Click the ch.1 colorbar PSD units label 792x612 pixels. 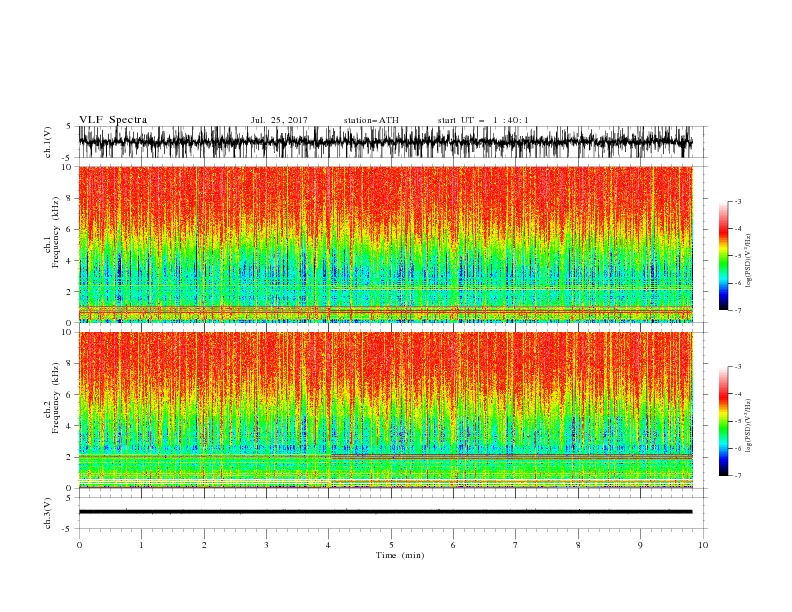point(749,261)
